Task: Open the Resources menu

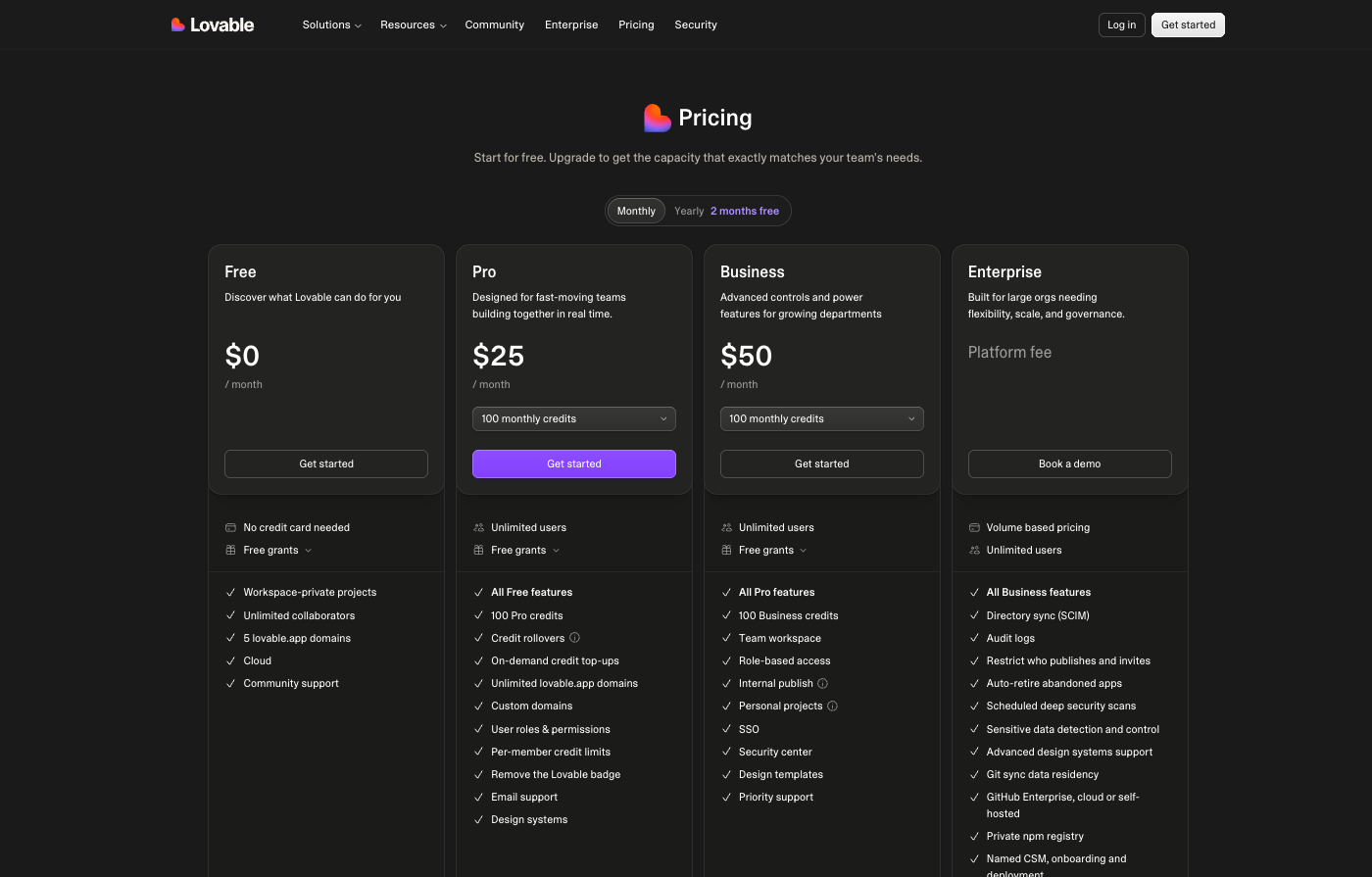Action: click(414, 24)
